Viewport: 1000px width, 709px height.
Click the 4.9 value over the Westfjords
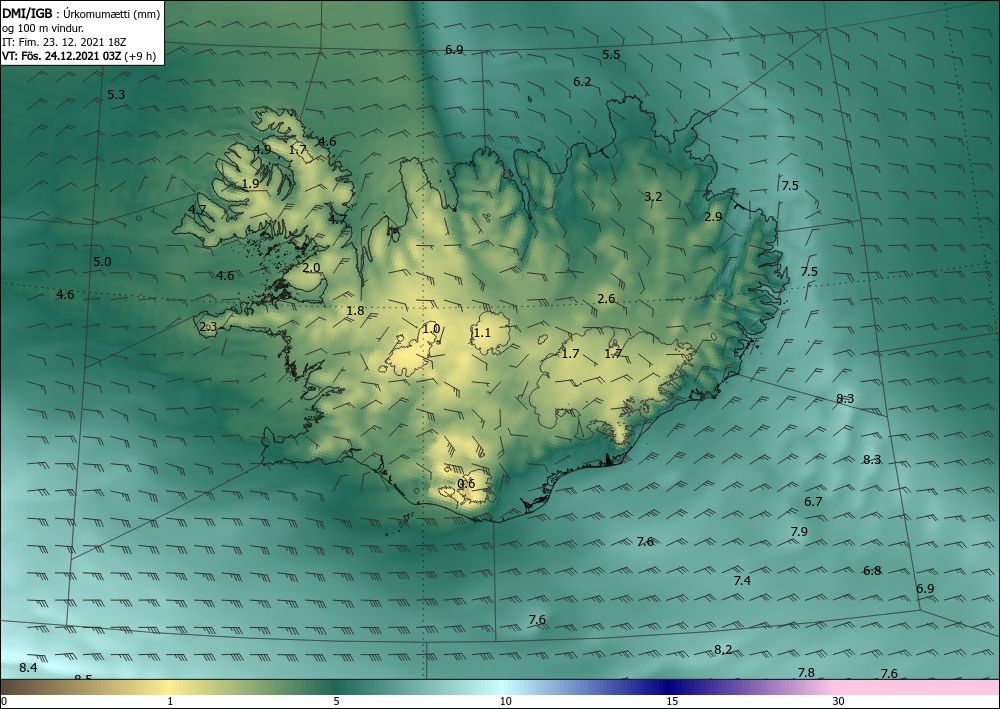(x=262, y=150)
